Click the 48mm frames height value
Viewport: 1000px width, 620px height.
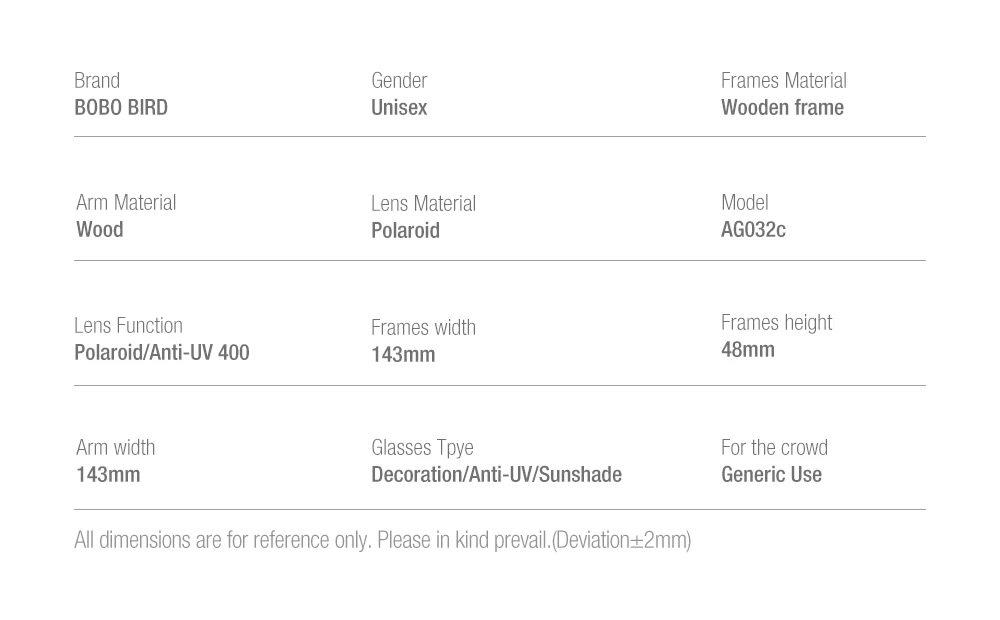748,349
